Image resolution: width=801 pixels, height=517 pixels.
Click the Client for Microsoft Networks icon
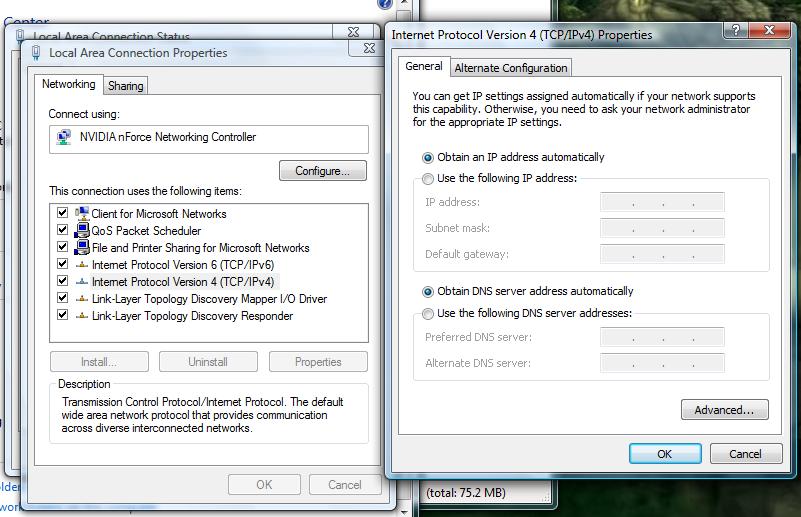[x=82, y=213]
